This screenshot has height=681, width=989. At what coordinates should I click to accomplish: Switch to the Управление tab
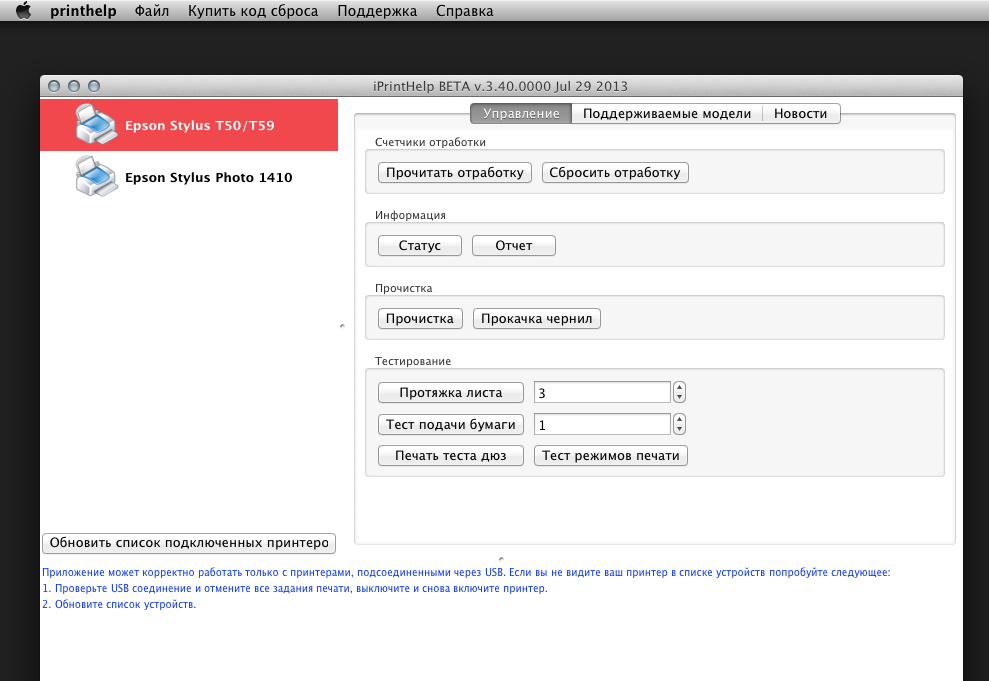(x=521, y=114)
